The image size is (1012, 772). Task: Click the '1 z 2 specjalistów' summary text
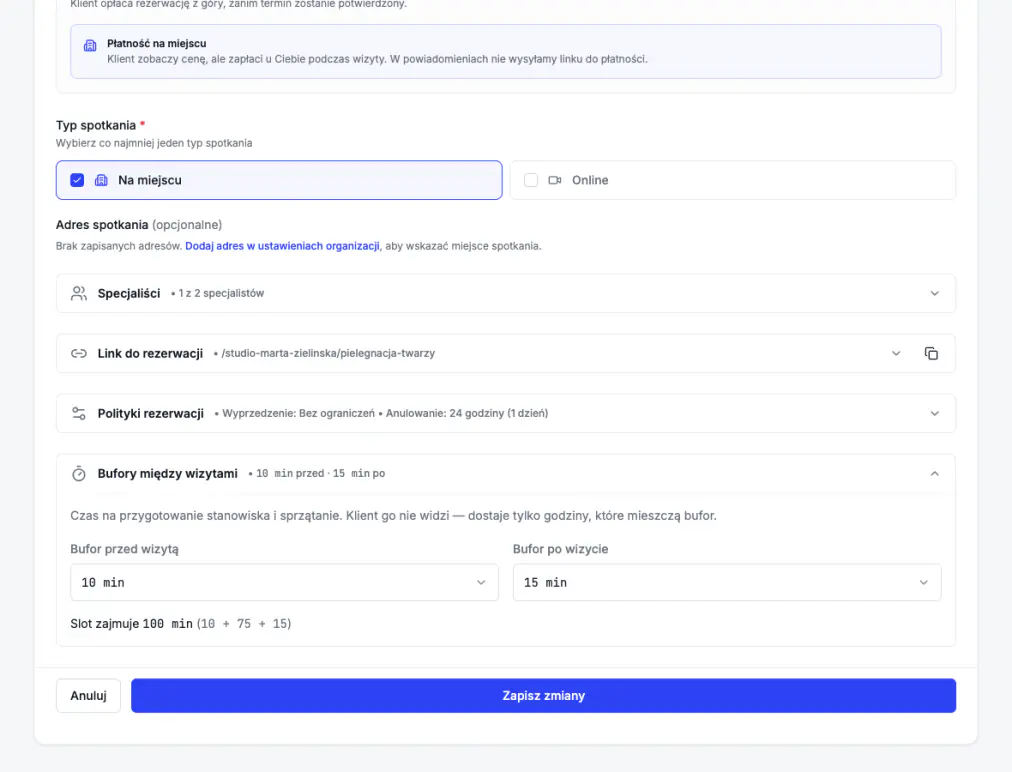[221, 293]
